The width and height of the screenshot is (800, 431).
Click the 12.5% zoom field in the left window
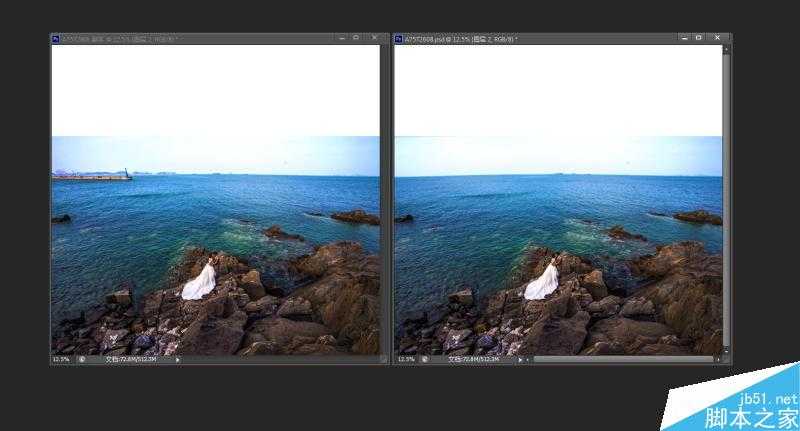point(59,359)
